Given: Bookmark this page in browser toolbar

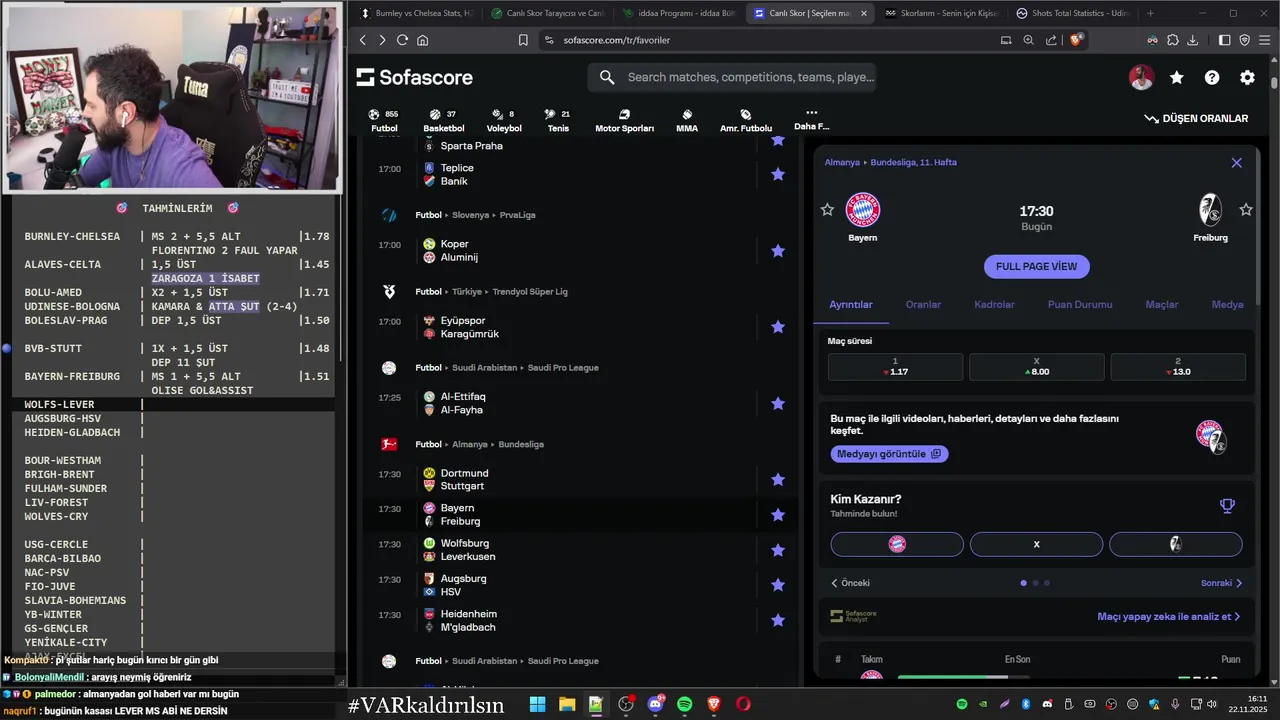Looking at the screenshot, I should pos(523,40).
